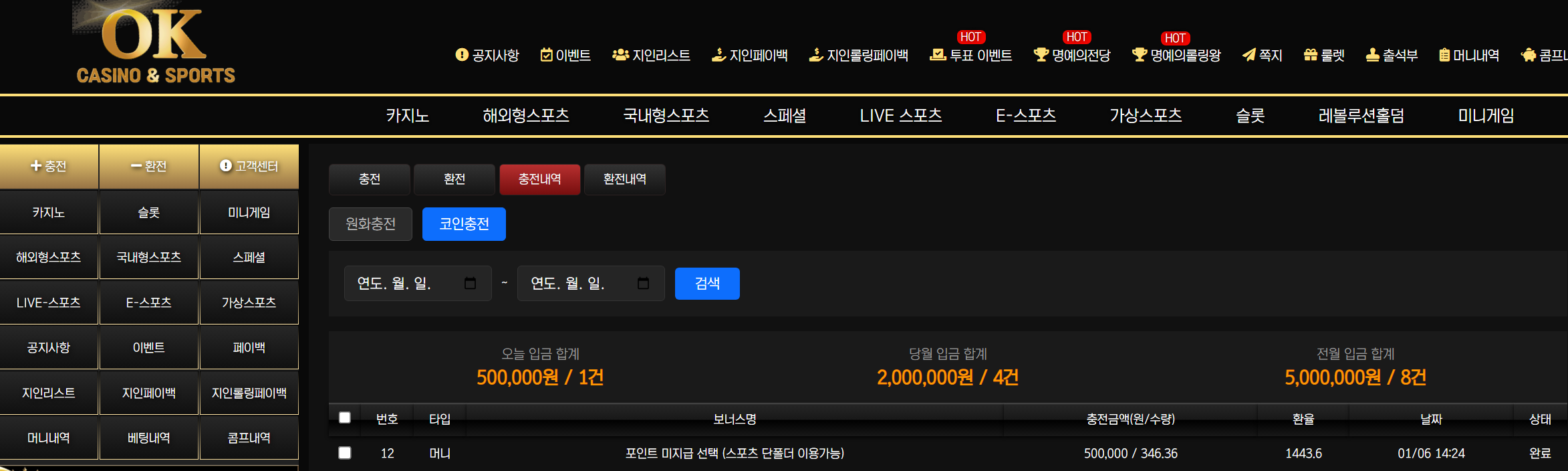This screenshot has width=1568, height=471.
Task: Open 머니내역 clipboard icon in top bar
Action: (1444, 55)
